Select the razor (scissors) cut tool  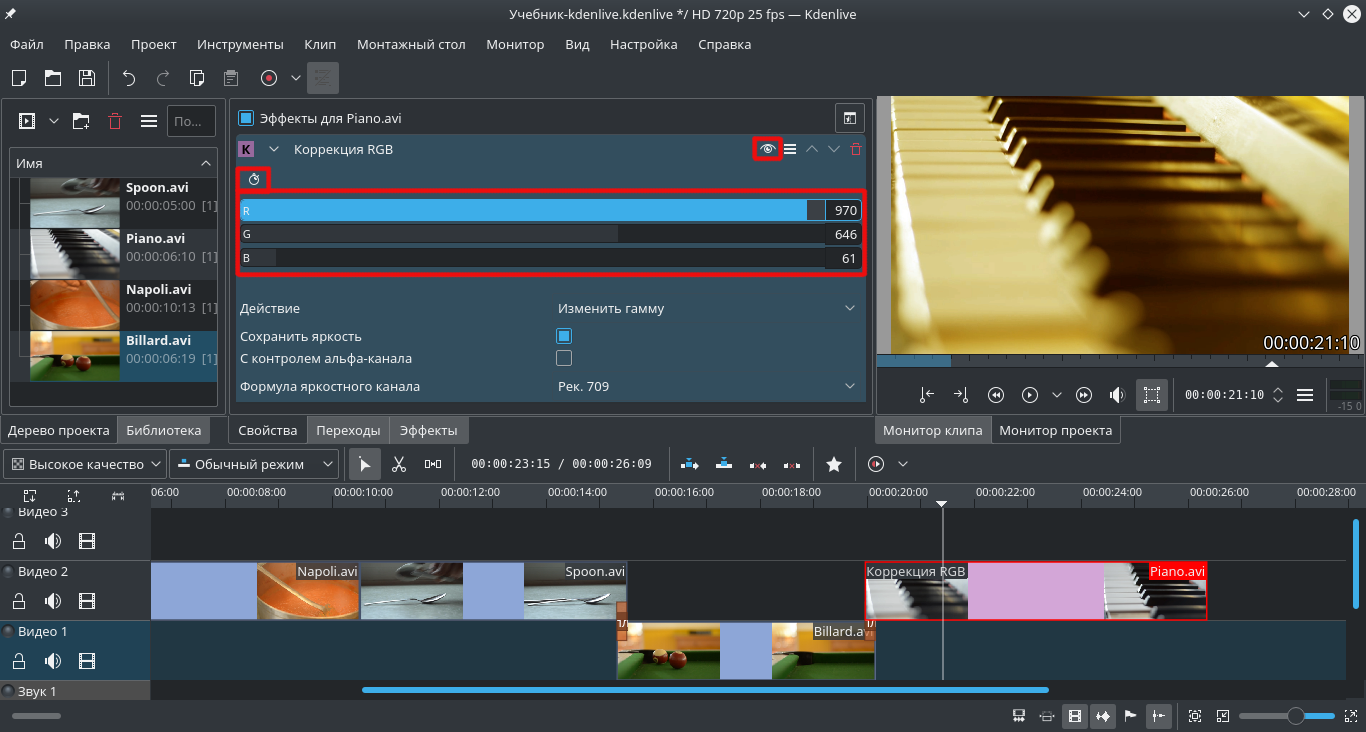point(398,464)
